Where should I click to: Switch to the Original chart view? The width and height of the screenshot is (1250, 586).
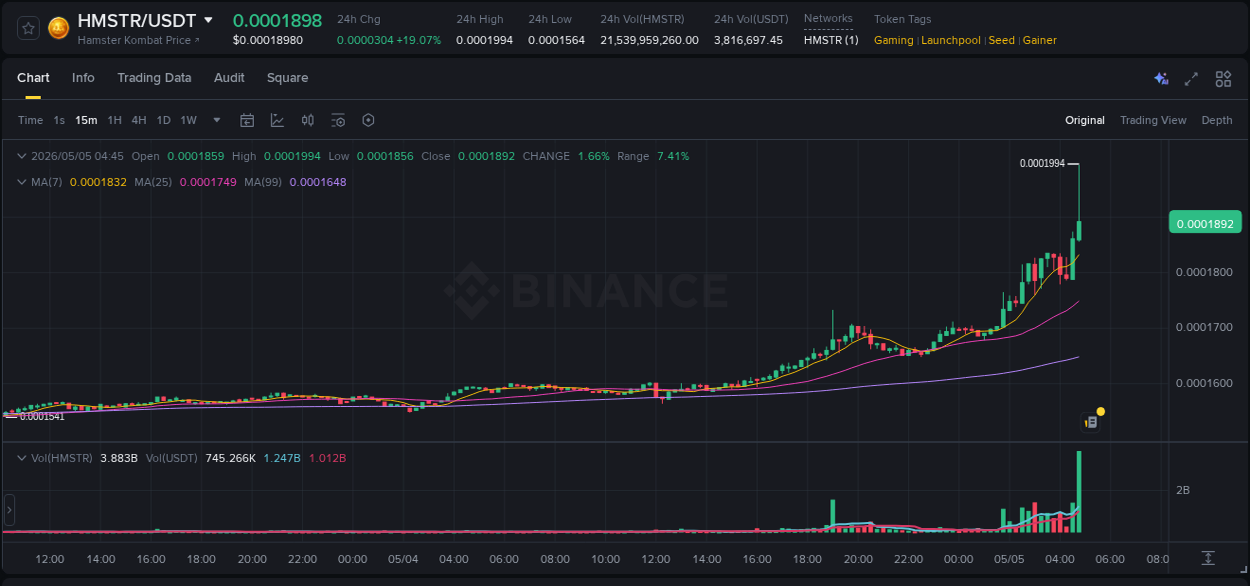pyautogui.click(x=1084, y=120)
